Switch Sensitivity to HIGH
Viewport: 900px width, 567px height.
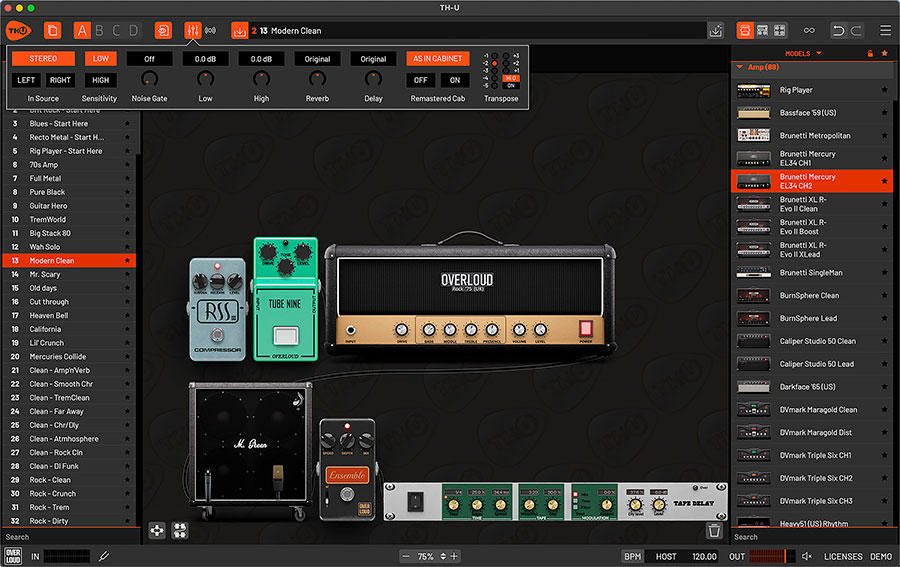(x=100, y=80)
